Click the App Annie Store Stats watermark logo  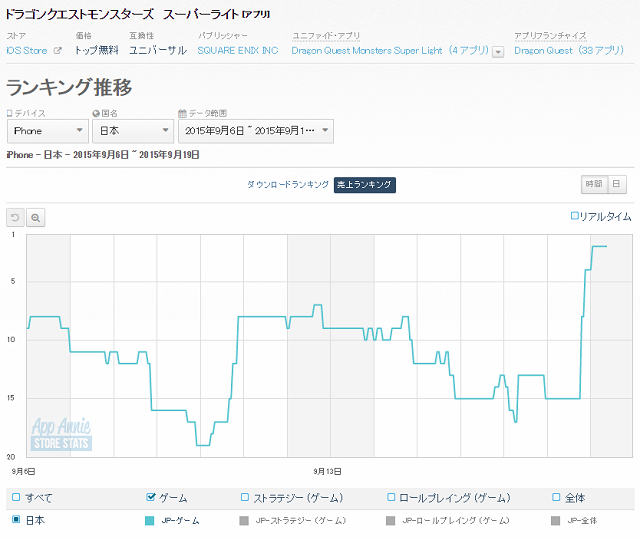click(x=61, y=434)
